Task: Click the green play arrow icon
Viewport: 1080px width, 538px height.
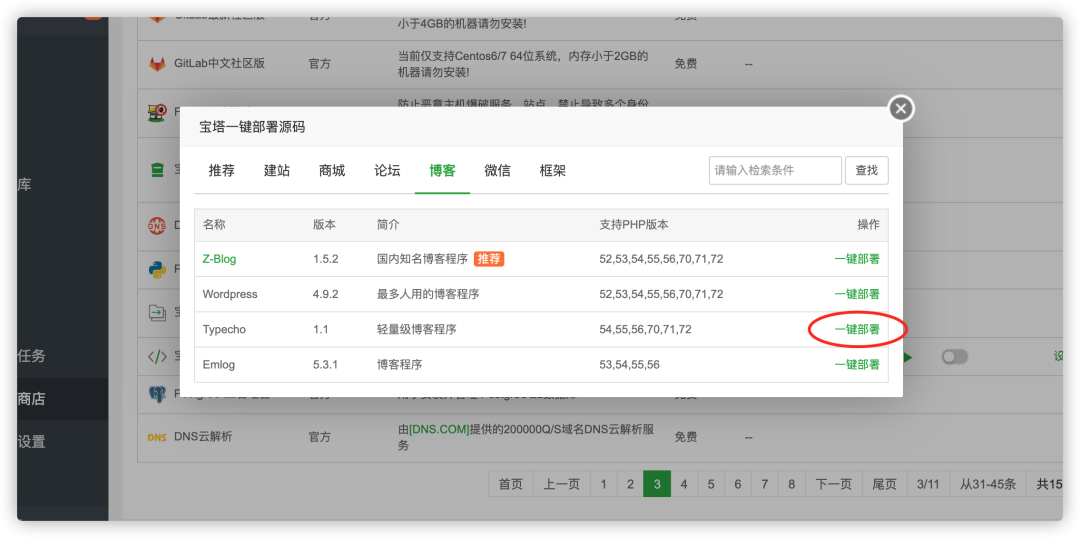Action: [x=908, y=358]
